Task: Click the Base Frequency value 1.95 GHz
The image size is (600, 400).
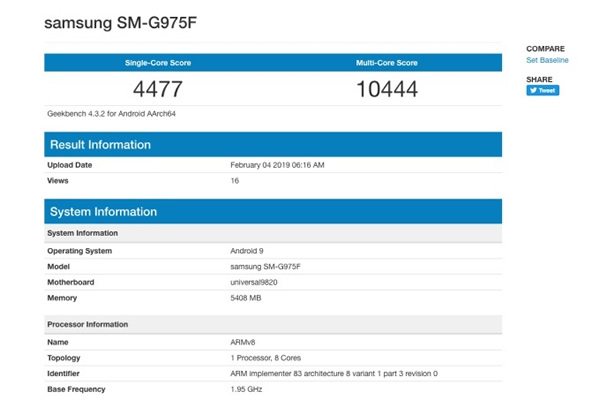Action: [247, 389]
